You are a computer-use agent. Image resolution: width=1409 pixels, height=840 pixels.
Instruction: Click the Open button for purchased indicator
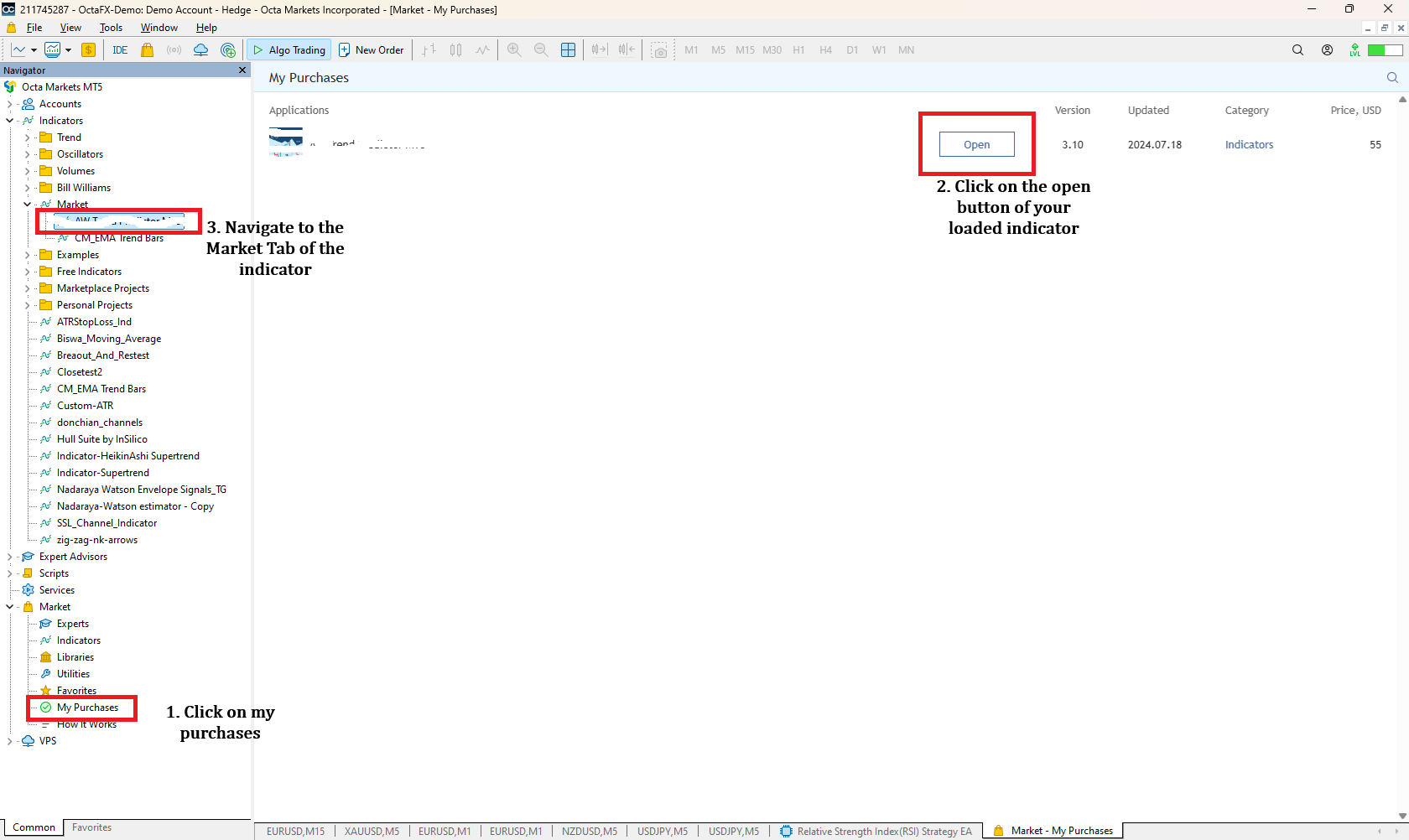point(976,144)
